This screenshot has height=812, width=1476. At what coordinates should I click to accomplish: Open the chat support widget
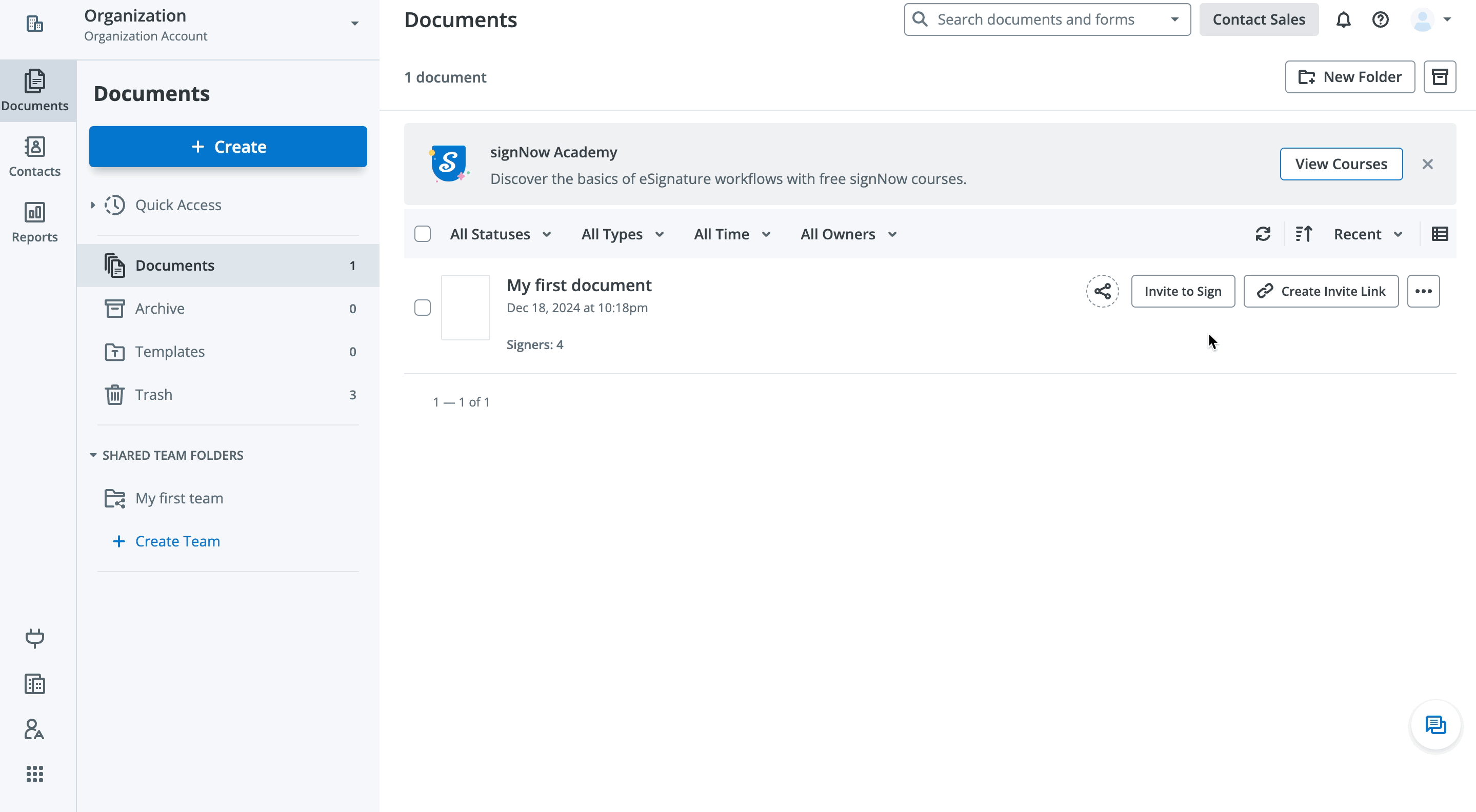point(1435,725)
